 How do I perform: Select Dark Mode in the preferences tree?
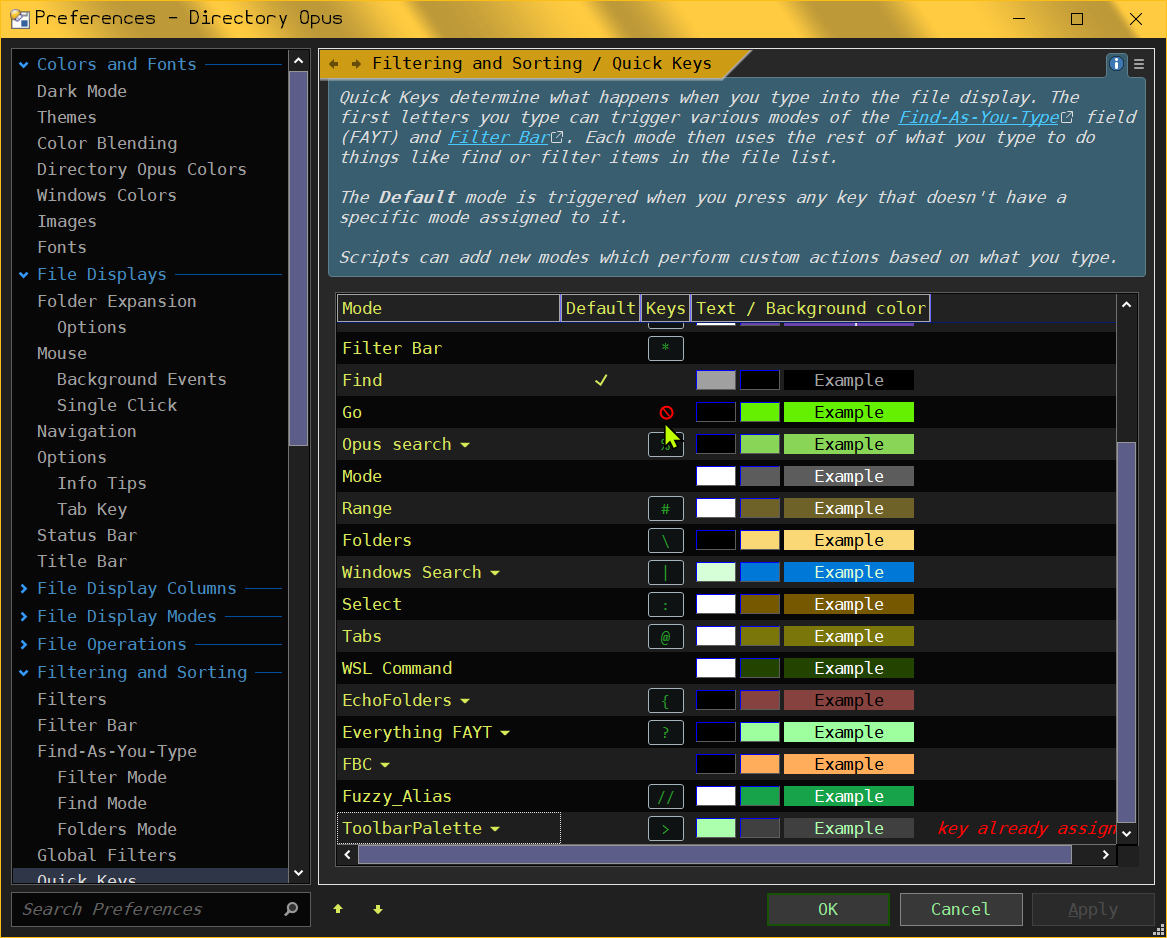(x=82, y=91)
